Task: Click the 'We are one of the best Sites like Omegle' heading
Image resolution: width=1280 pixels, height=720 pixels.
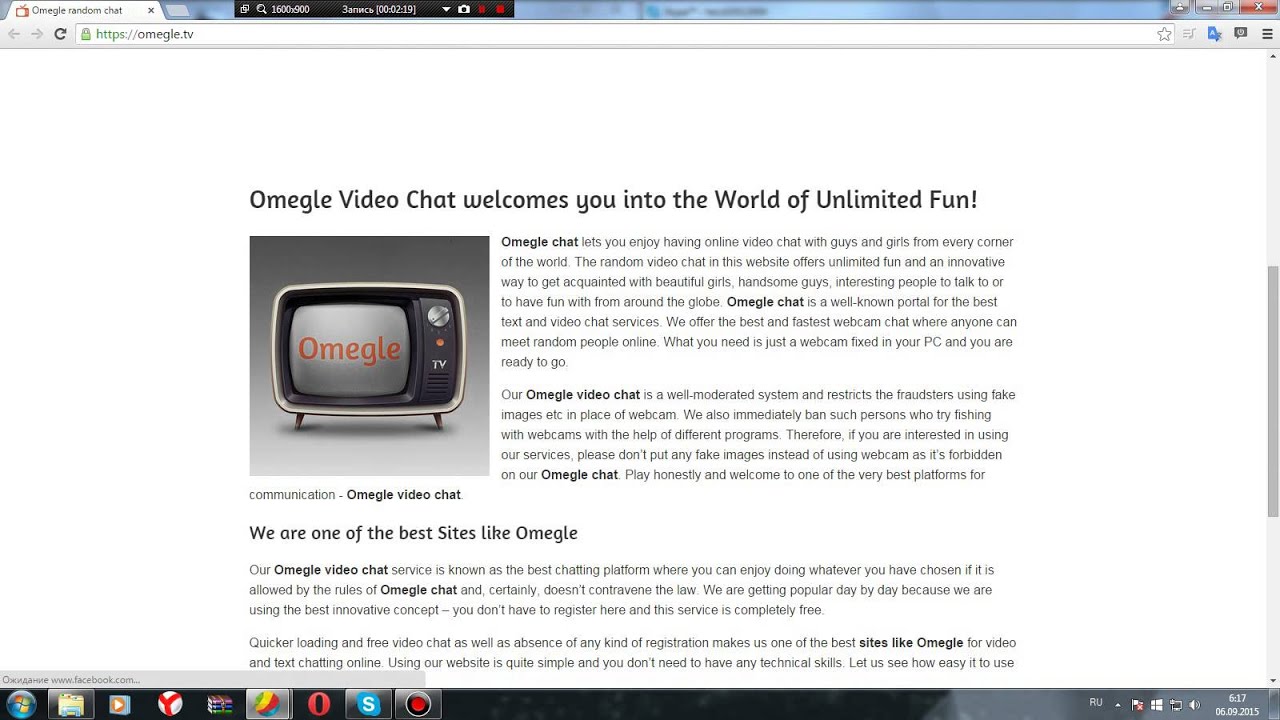Action: (x=413, y=533)
